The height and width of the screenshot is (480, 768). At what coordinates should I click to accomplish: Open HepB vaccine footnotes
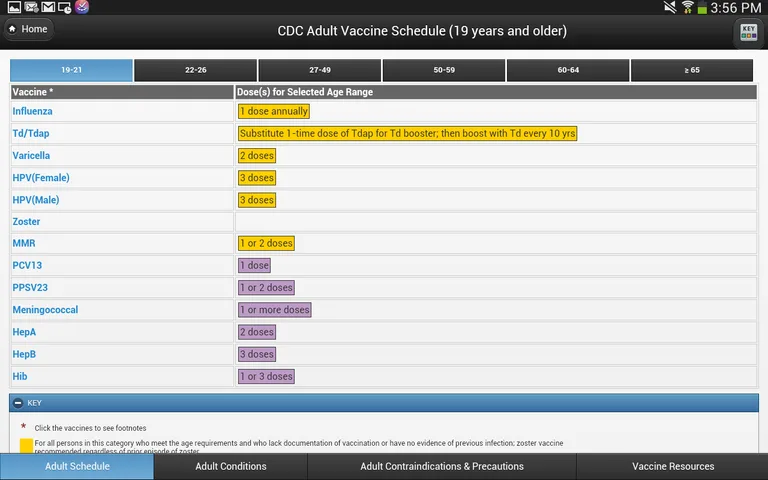click(x=24, y=354)
